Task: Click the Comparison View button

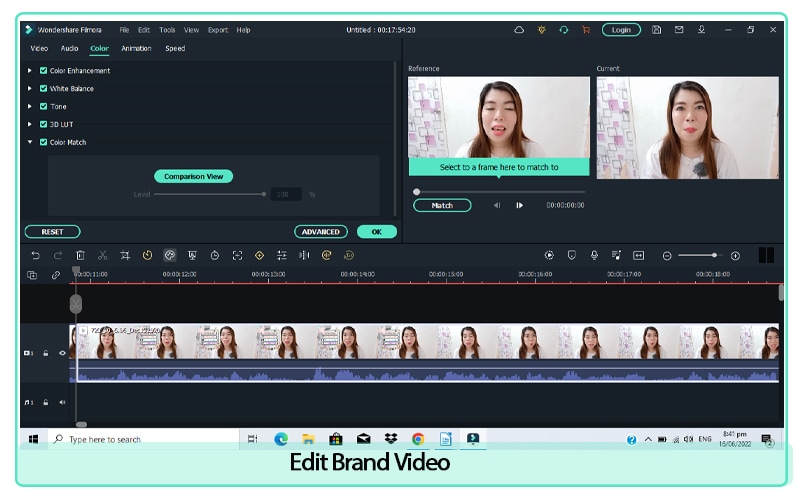Action: pos(193,177)
